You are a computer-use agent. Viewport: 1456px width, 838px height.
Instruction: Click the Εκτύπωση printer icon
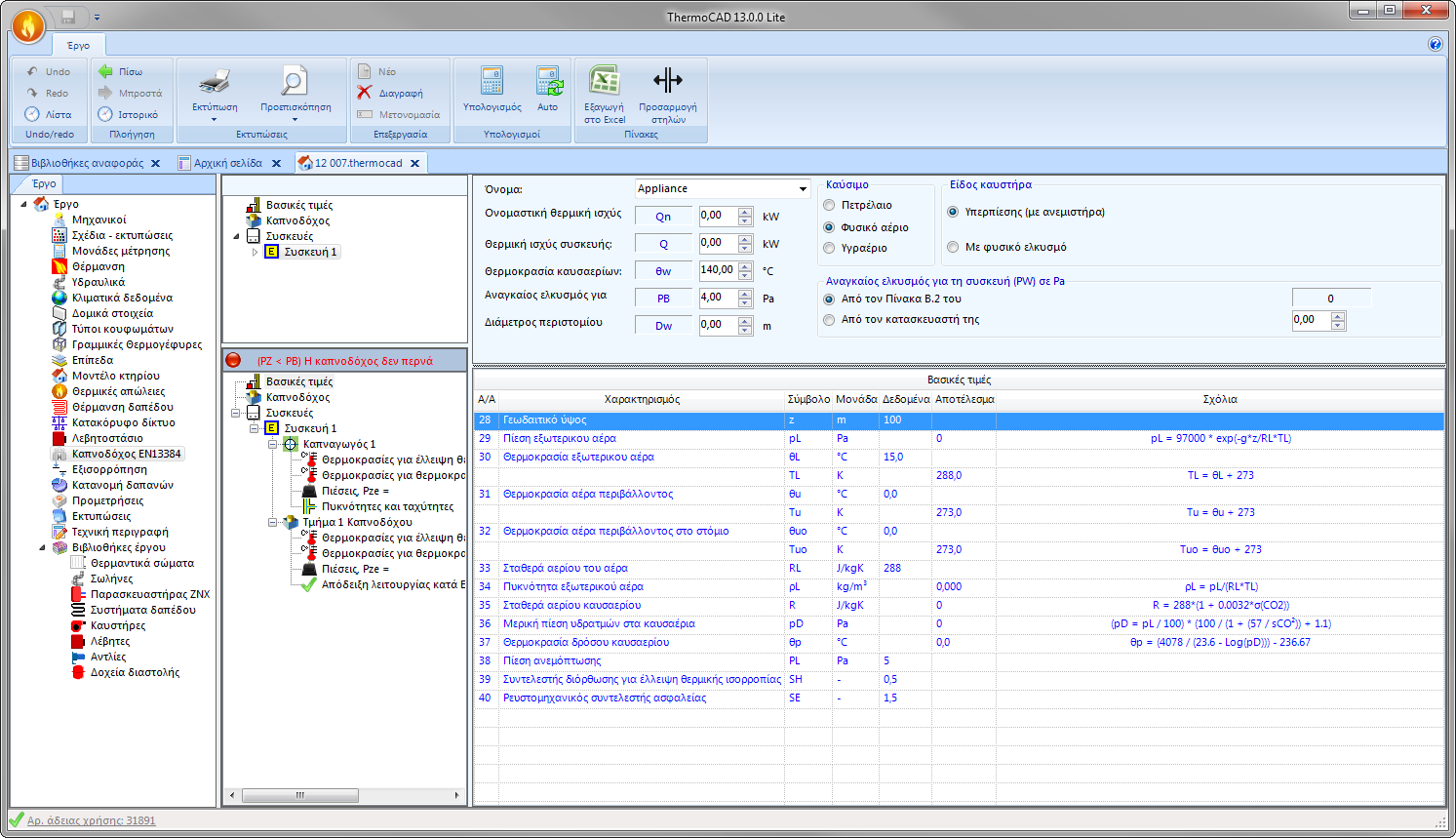[x=215, y=81]
